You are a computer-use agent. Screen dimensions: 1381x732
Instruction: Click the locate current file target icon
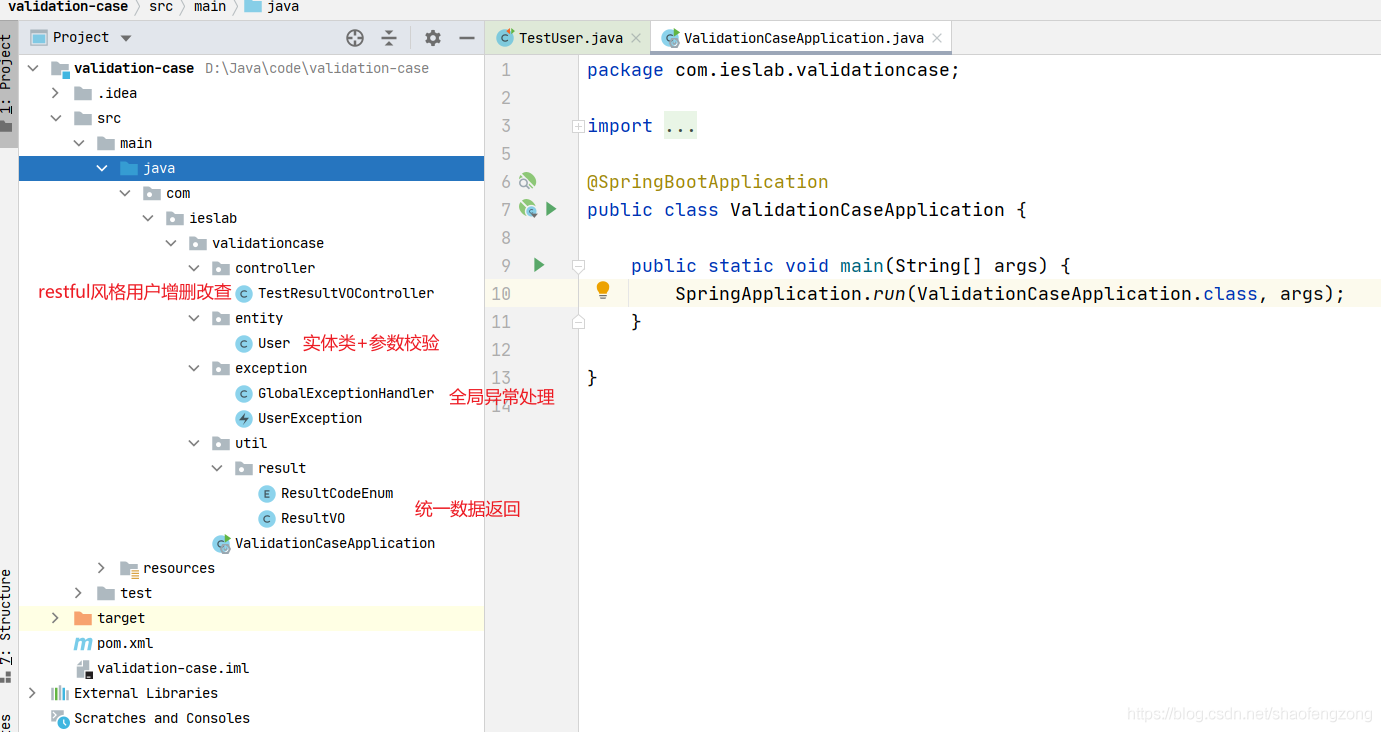(355, 38)
